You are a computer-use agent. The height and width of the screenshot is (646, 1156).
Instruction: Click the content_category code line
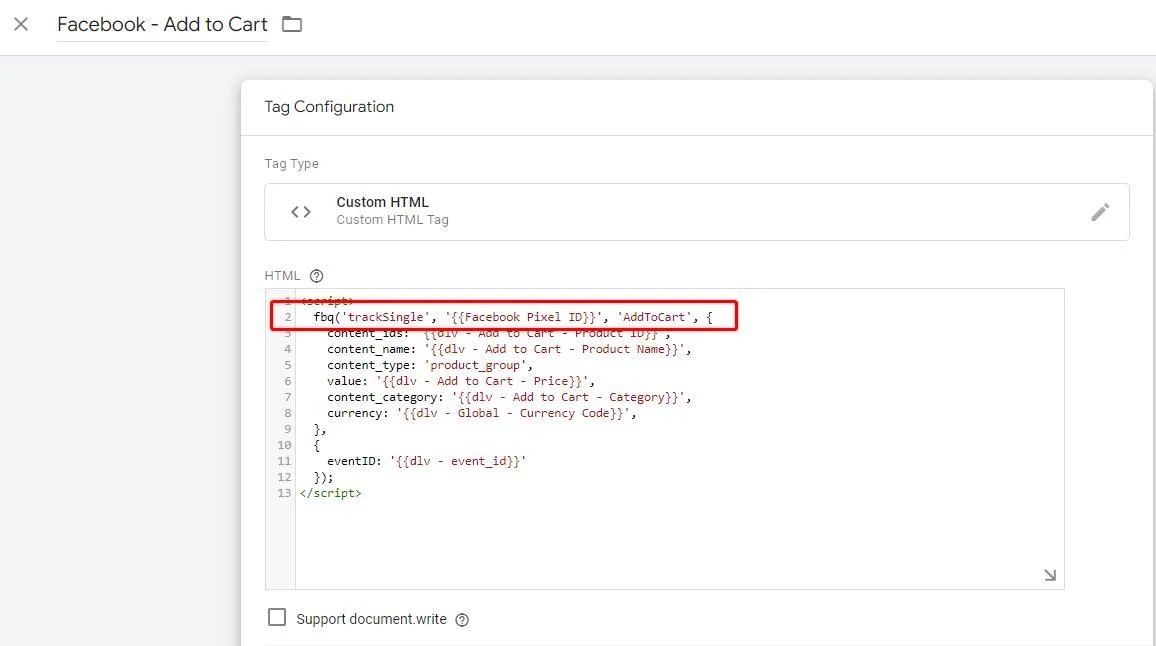(509, 397)
